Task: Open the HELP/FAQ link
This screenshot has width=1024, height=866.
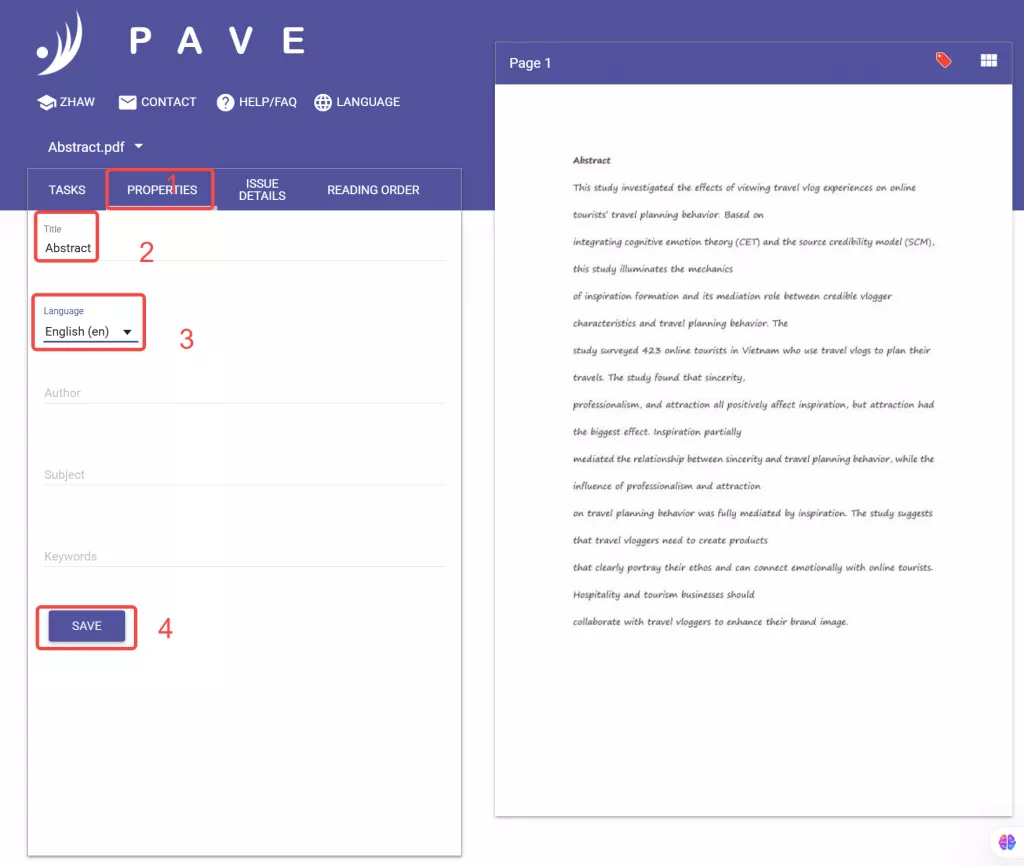Action: pyautogui.click(x=257, y=102)
